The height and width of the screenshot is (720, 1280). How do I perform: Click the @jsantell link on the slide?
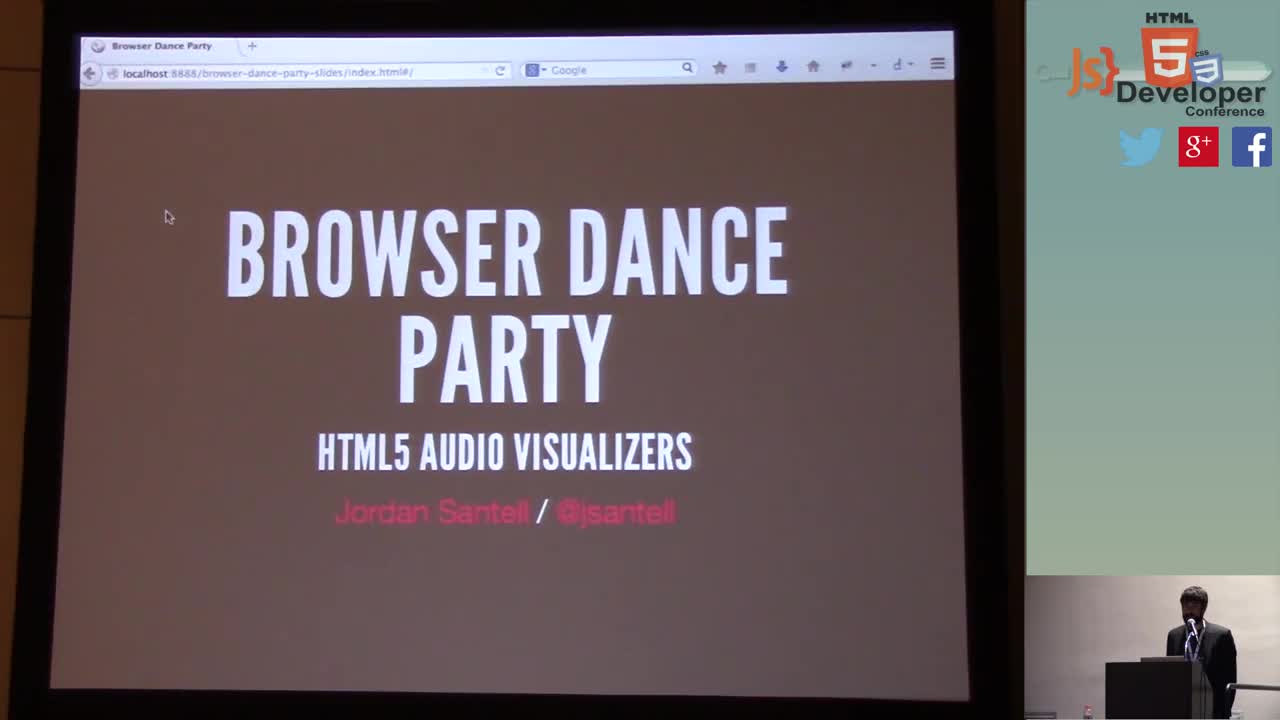[x=614, y=512]
